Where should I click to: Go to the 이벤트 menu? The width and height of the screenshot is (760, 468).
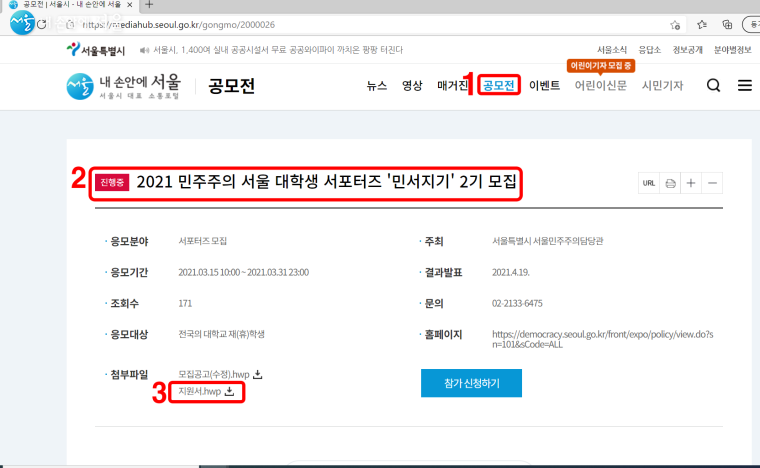[544, 86]
